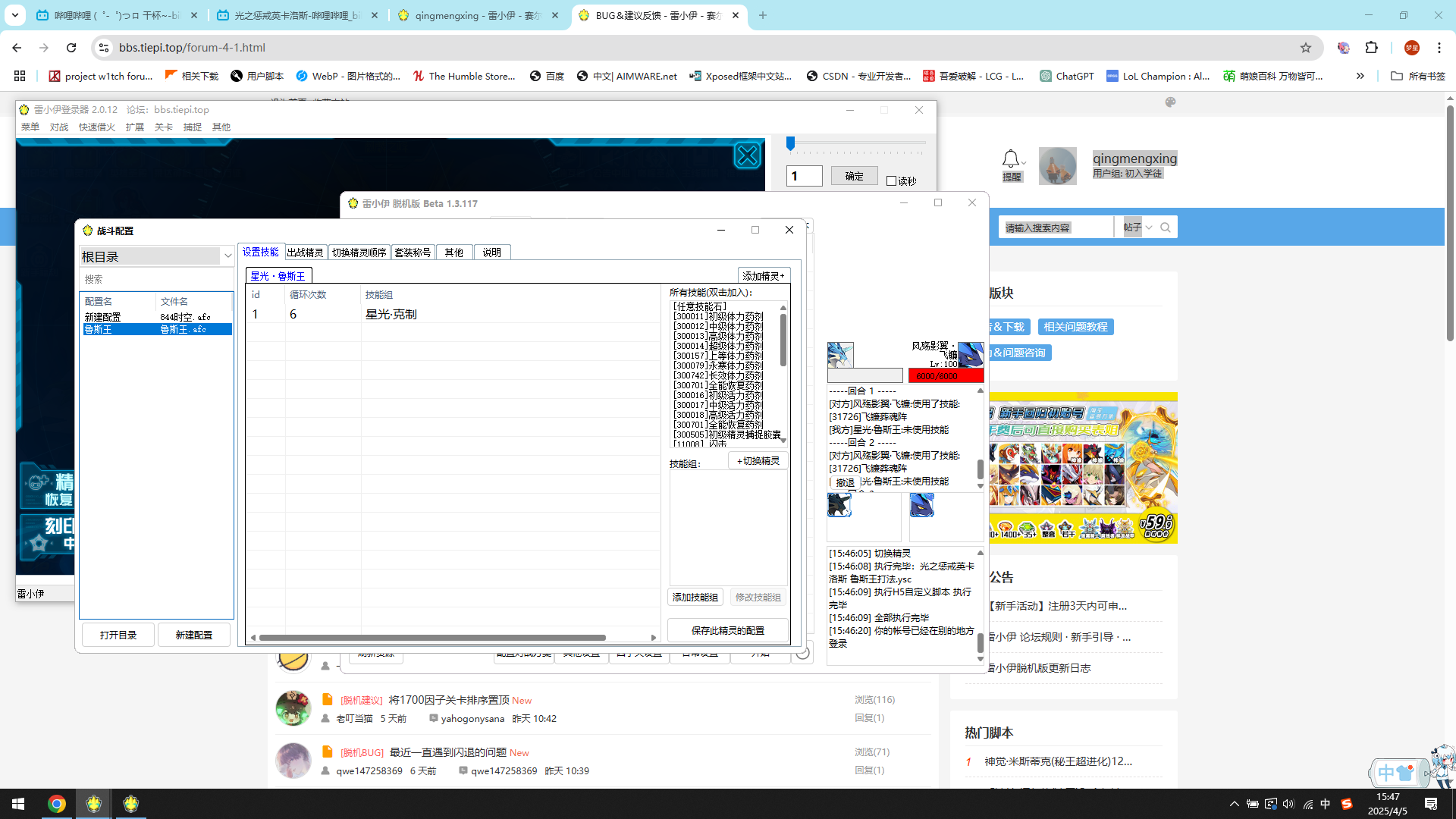The height and width of the screenshot is (819, 1456).
Task: Click the 新建配置 button
Action: [x=194, y=635]
